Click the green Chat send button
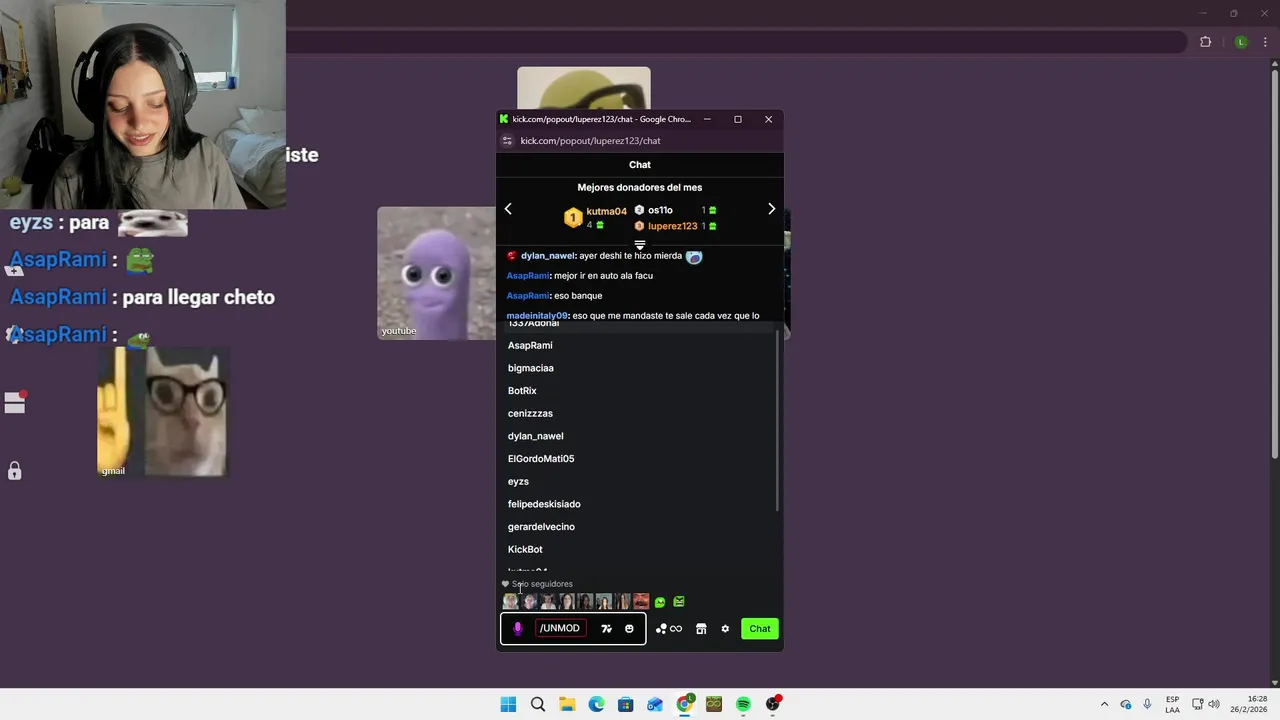The image size is (1280, 720). (x=760, y=629)
